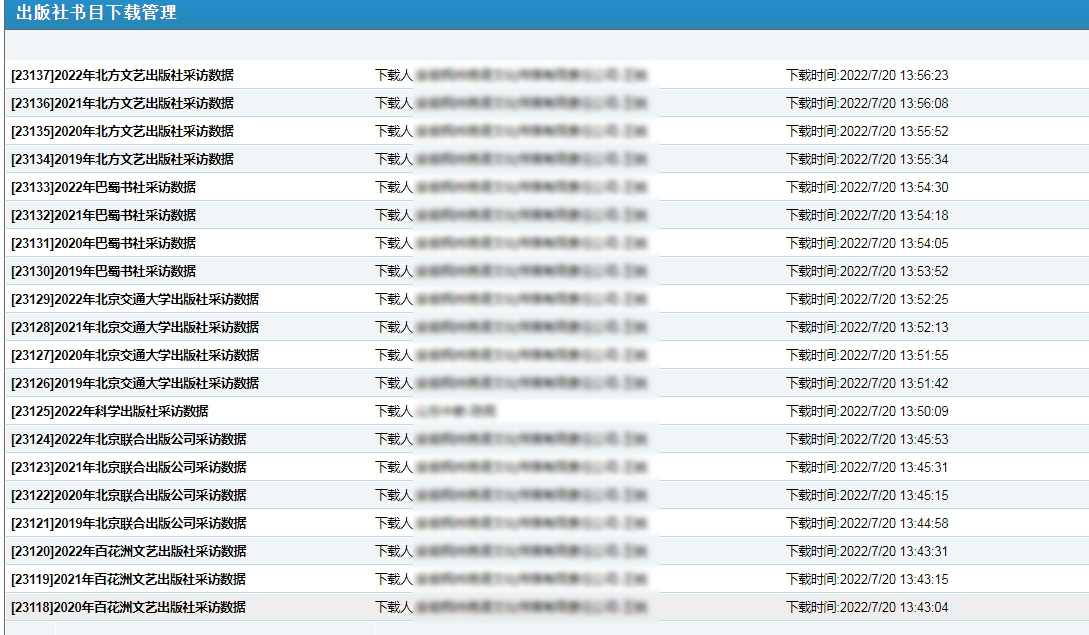Image resolution: width=1089 pixels, height=635 pixels.
Task: Open entry 23133 2022年巴蜀书社采访数据
Action: 103,187
